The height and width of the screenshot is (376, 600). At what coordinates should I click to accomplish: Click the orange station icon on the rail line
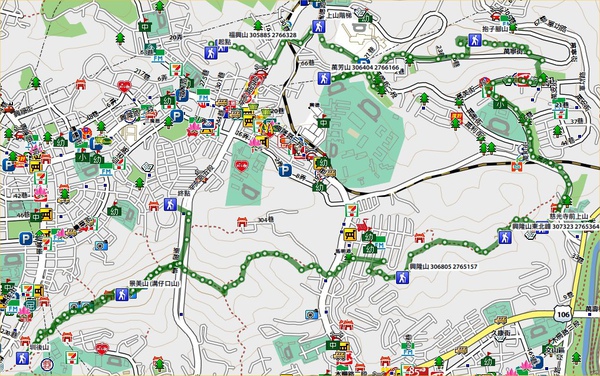pos(517,166)
